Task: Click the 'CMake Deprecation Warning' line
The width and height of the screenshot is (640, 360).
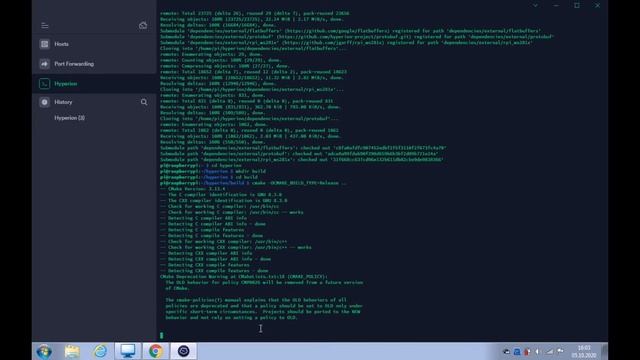Action: coord(244,277)
